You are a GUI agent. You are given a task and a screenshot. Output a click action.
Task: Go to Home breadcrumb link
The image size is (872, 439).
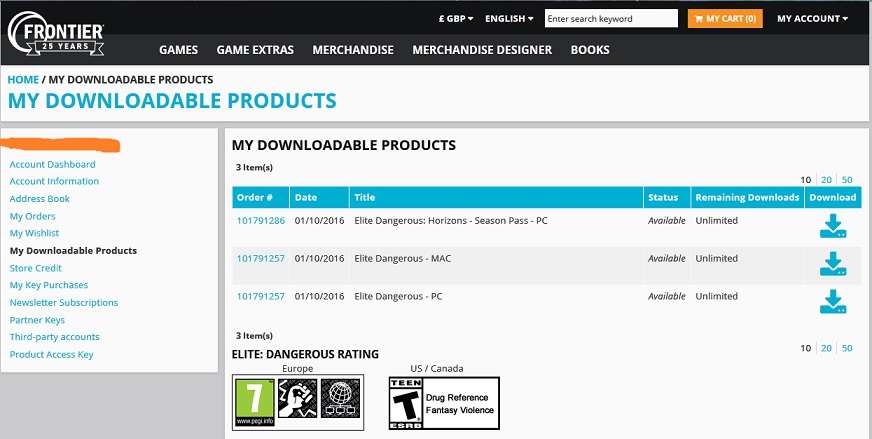[23, 80]
